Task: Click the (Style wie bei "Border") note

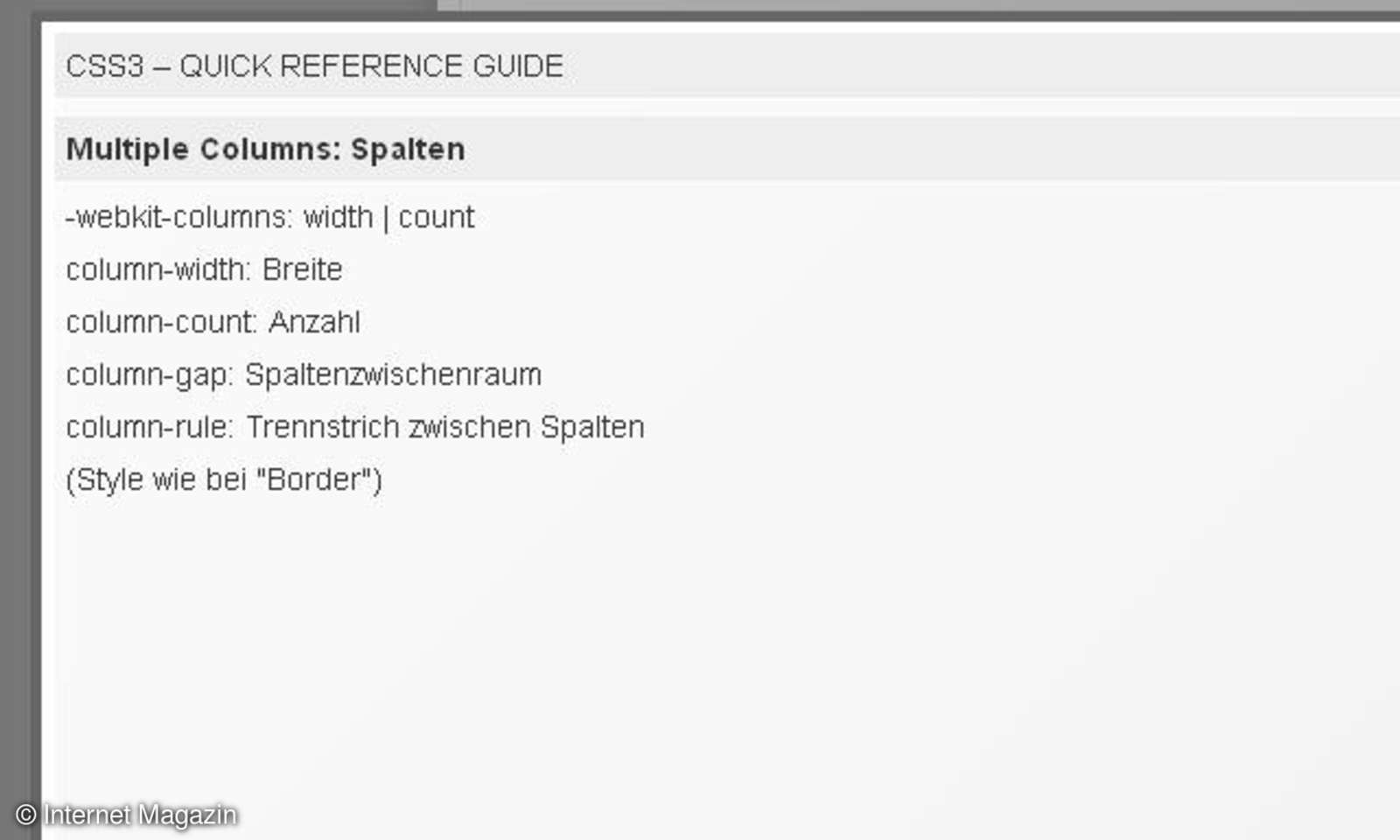Action: click(x=224, y=479)
